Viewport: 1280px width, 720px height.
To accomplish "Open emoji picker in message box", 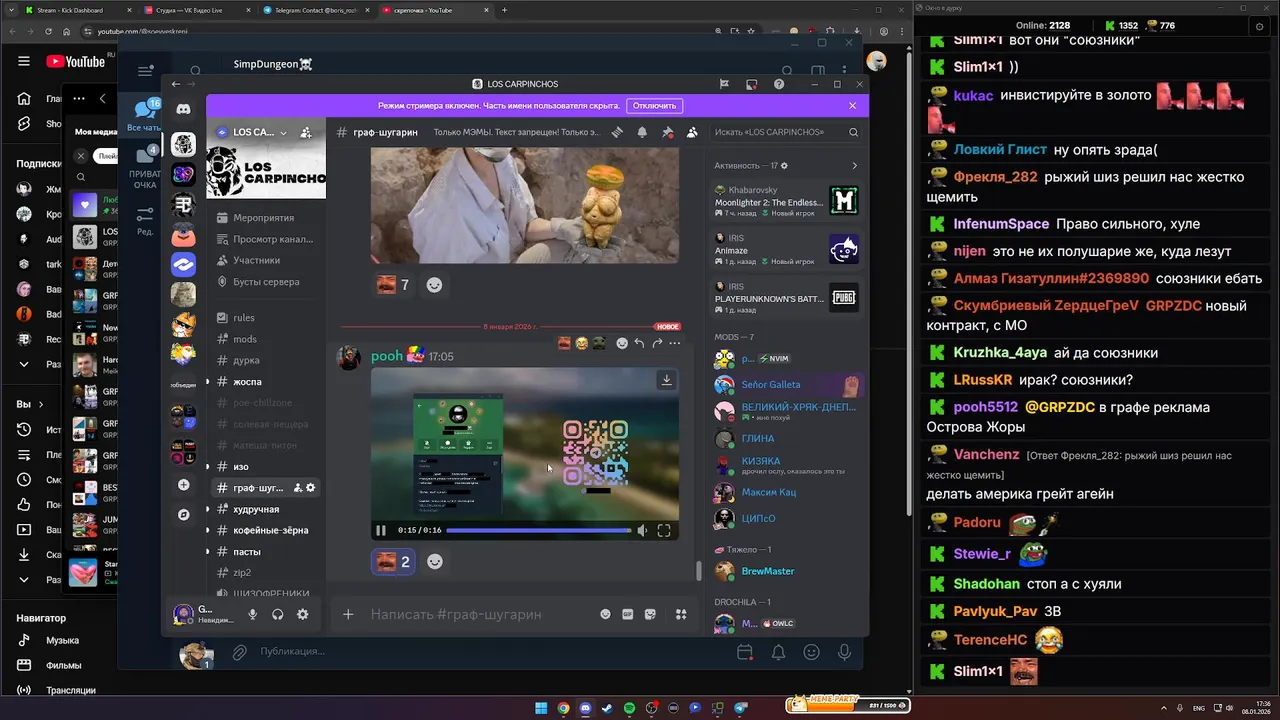I will tap(605, 614).
